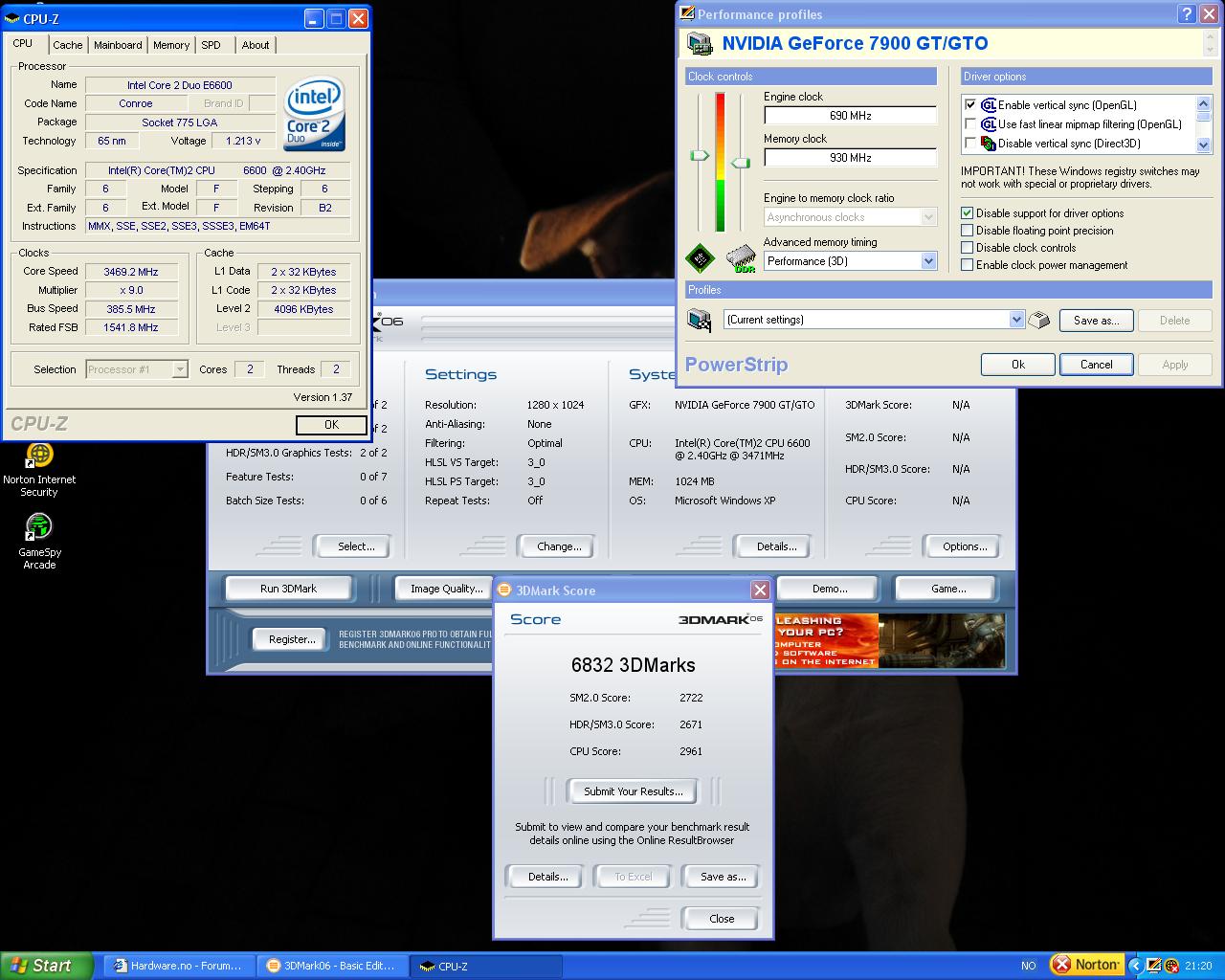
Task: Click the 3DMark Score title bar icon
Action: pos(504,590)
